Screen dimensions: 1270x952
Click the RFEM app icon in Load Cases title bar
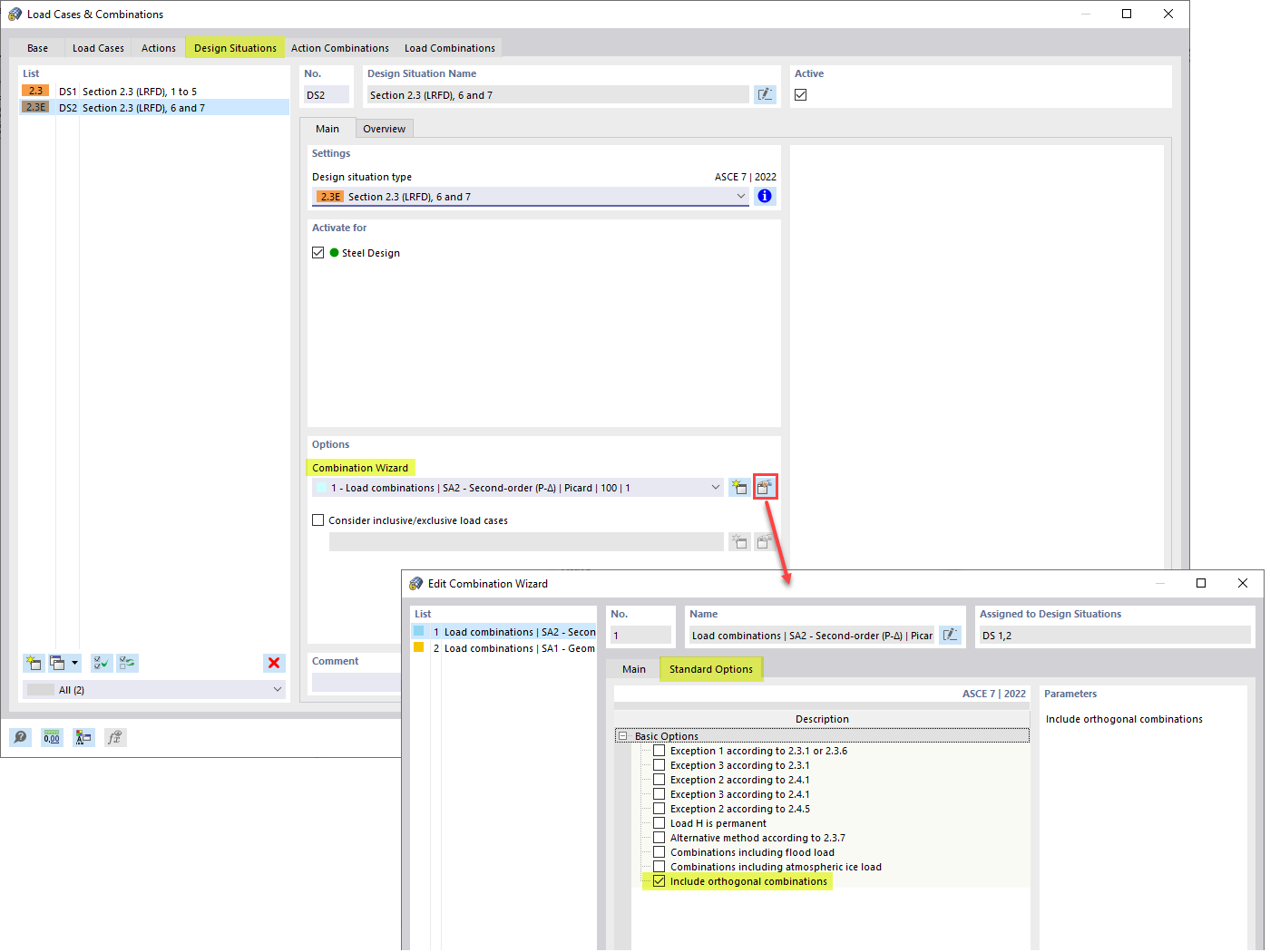(x=15, y=14)
